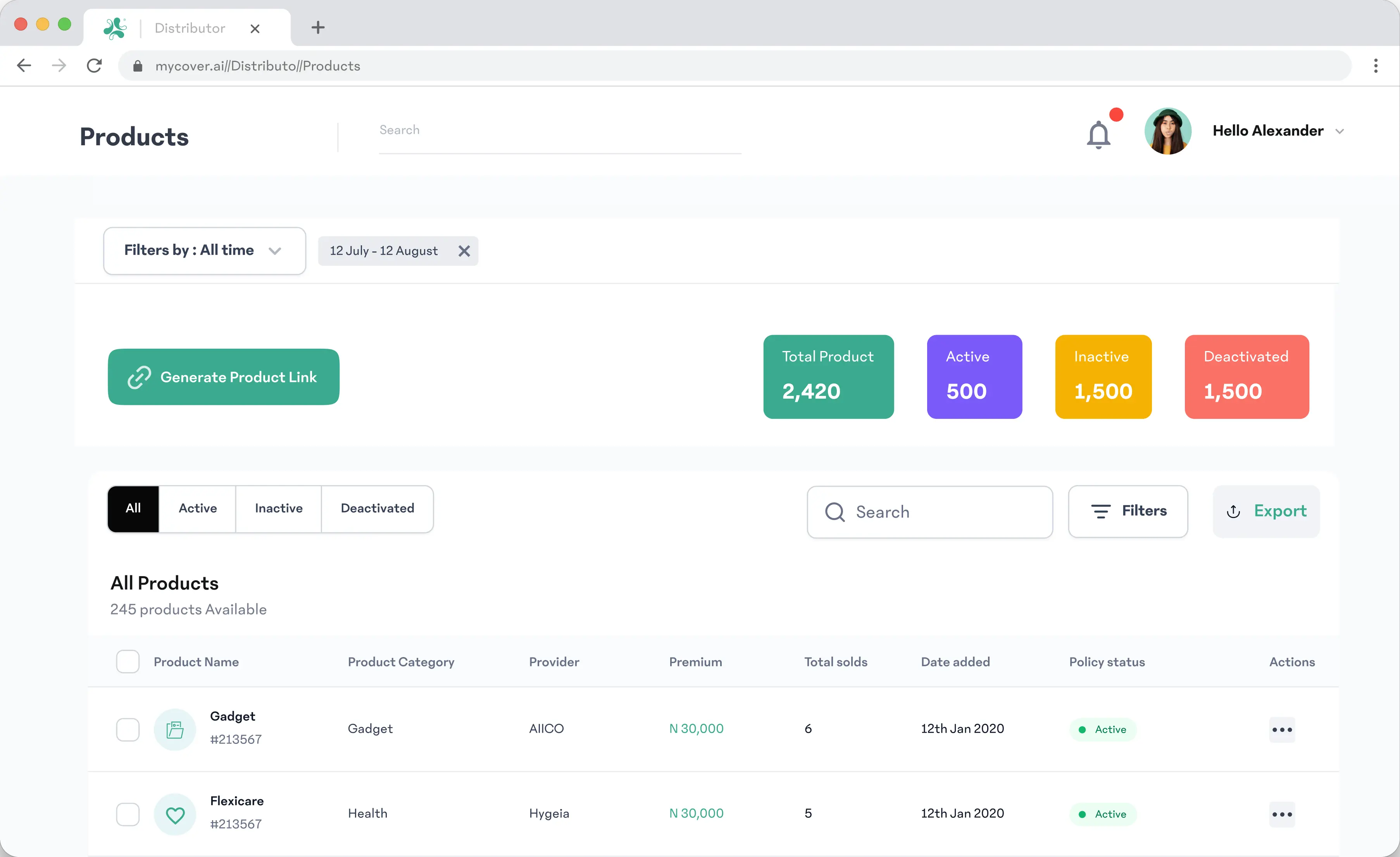Open the table Filters button
This screenshot has height=857, width=1400.
pos(1128,511)
